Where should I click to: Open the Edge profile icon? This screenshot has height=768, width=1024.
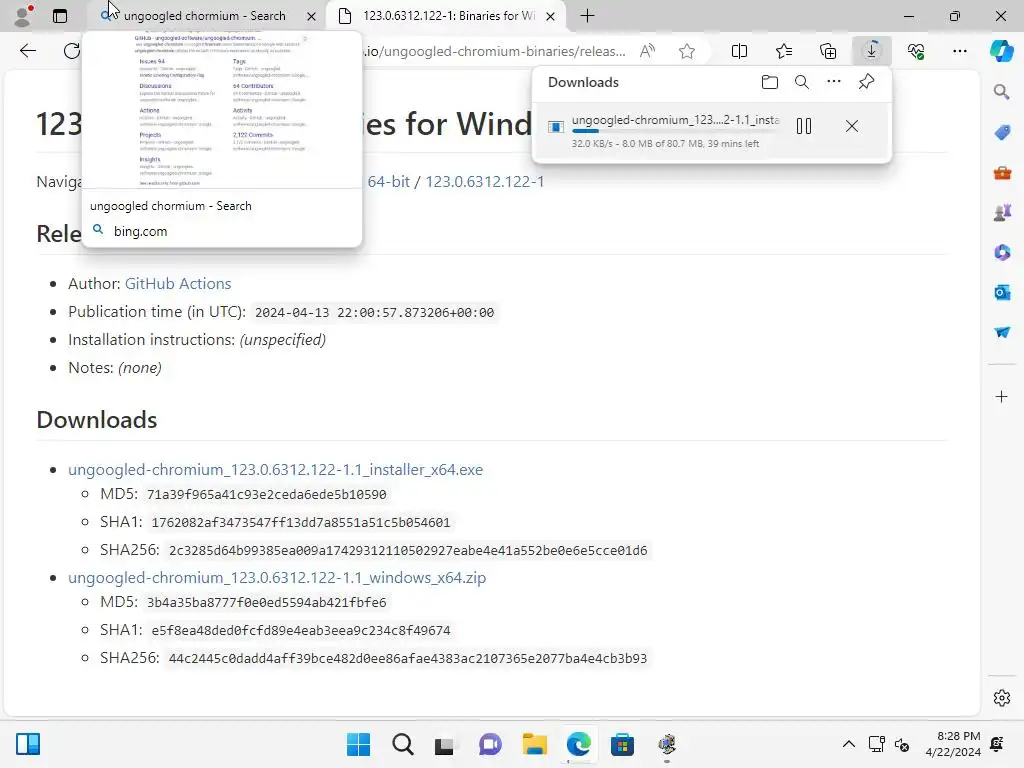23,16
